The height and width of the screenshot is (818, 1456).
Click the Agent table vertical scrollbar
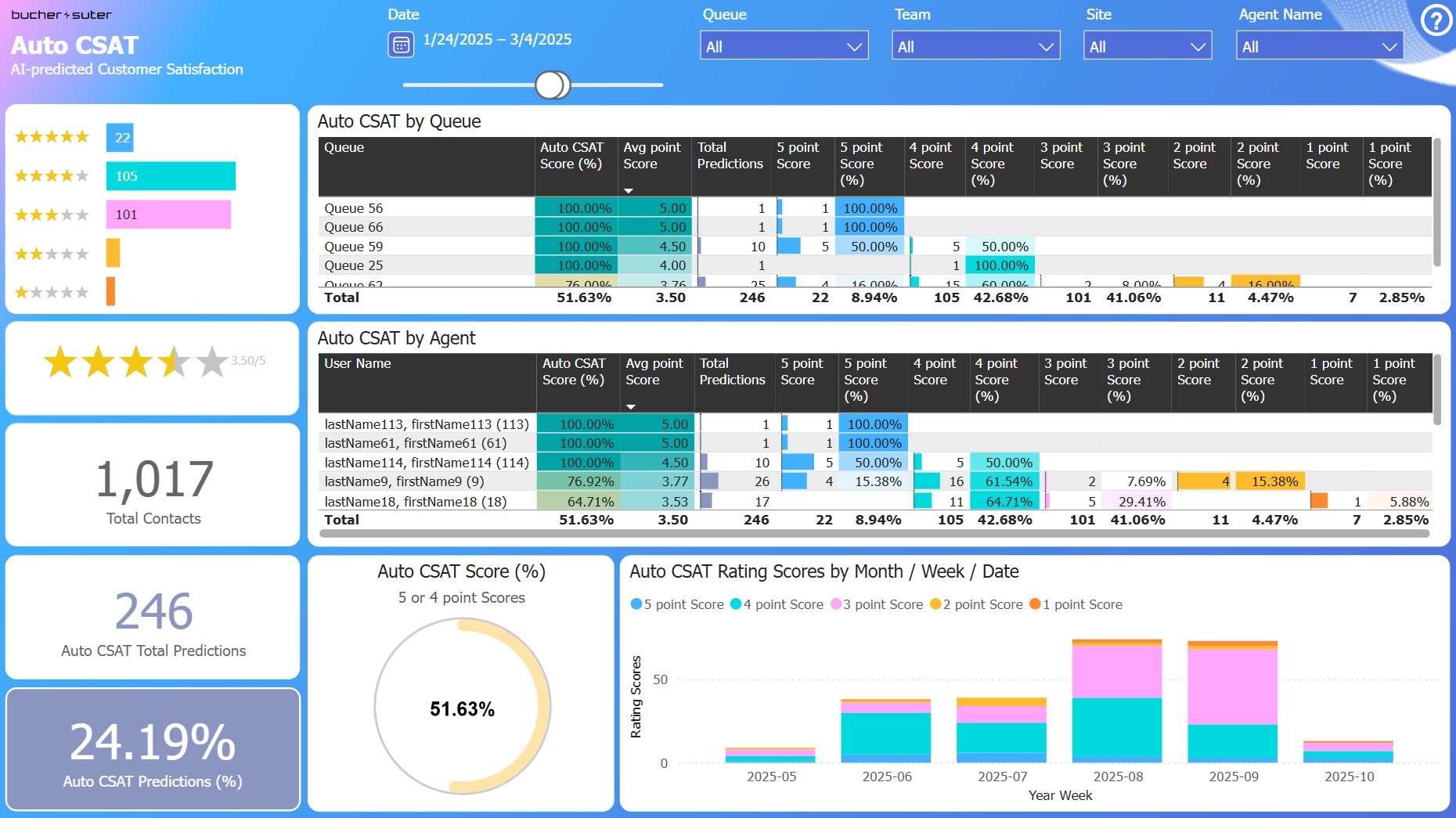click(1437, 390)
